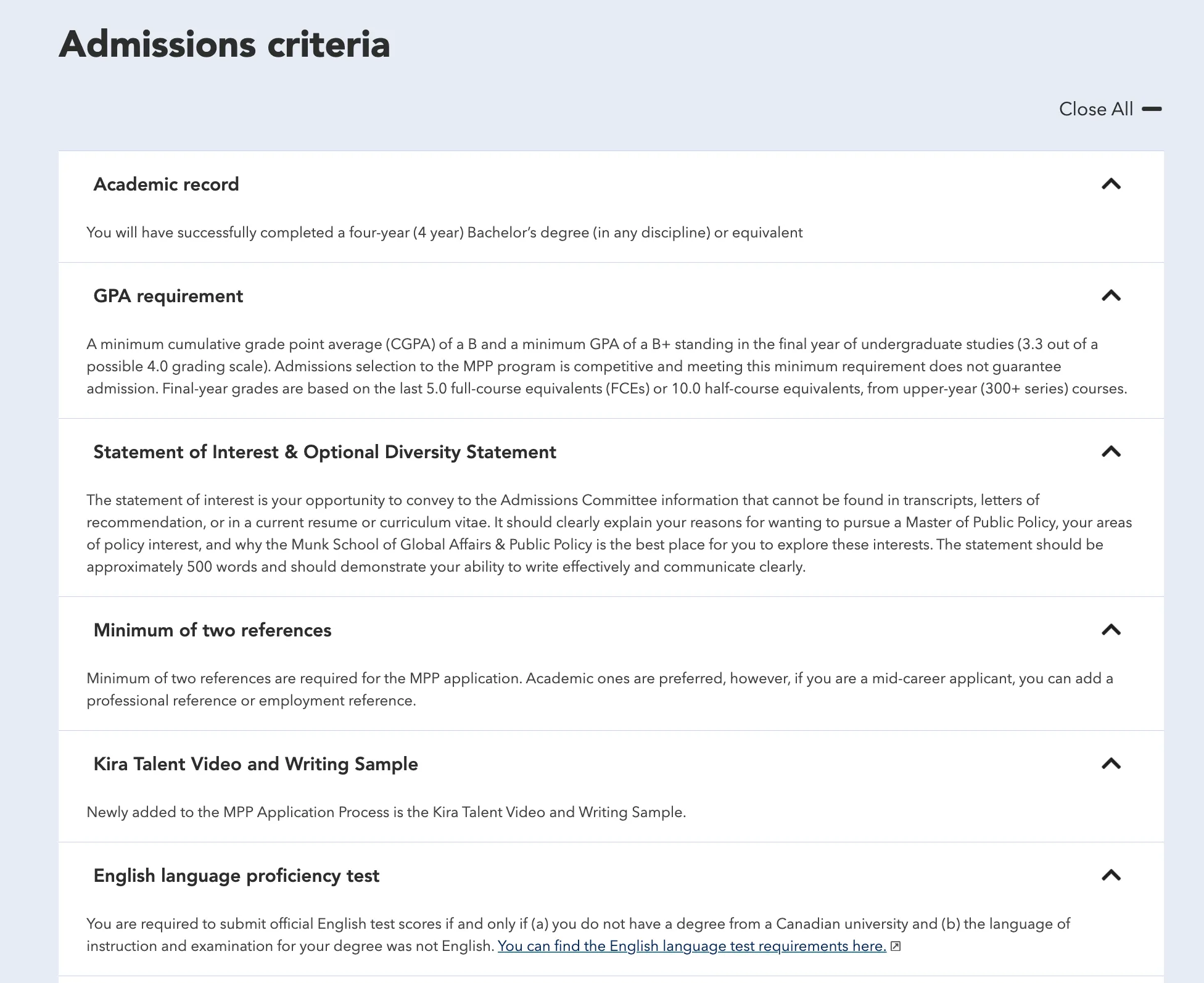Image resolution: width=1204 pixels, height=983 pixels.
Task: Click the Admissions criteria page title
Action: tap(225, 44)
